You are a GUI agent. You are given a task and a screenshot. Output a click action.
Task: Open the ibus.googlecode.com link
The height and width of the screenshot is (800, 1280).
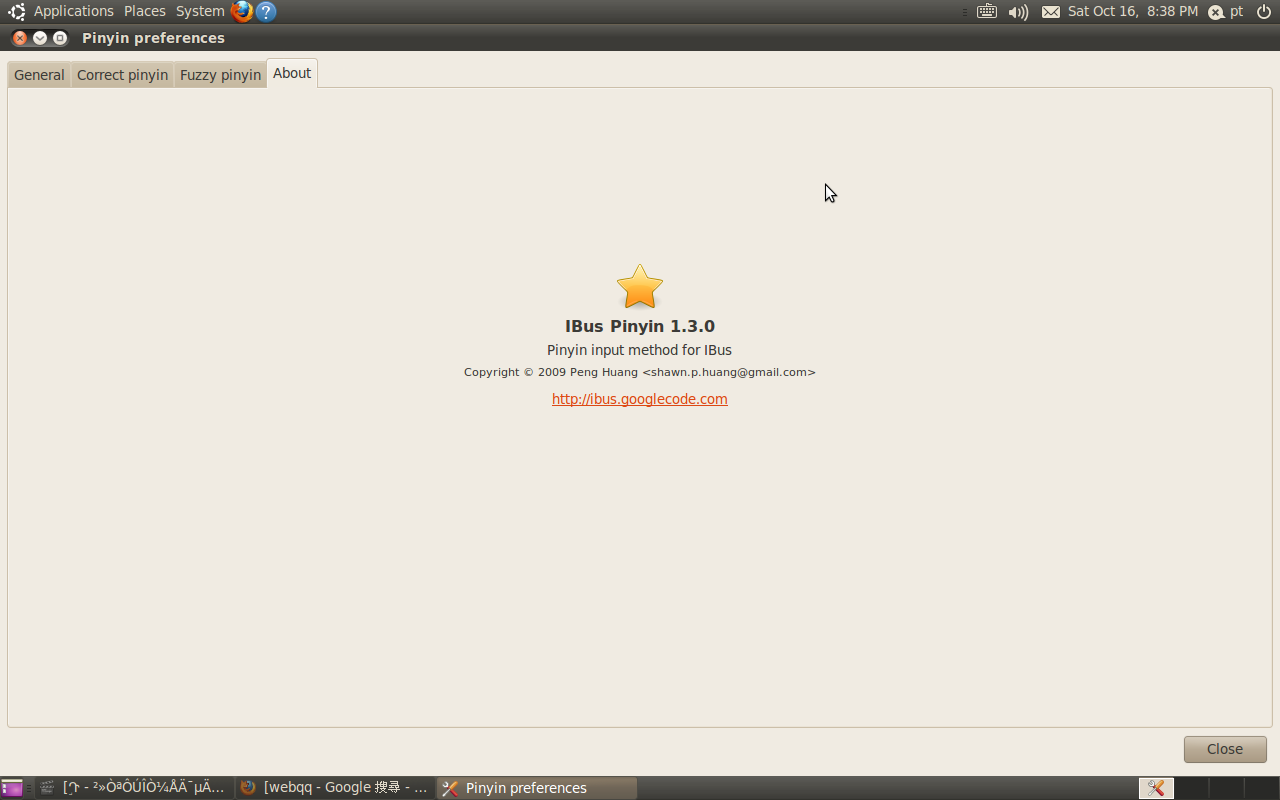[x=640, y=399]
